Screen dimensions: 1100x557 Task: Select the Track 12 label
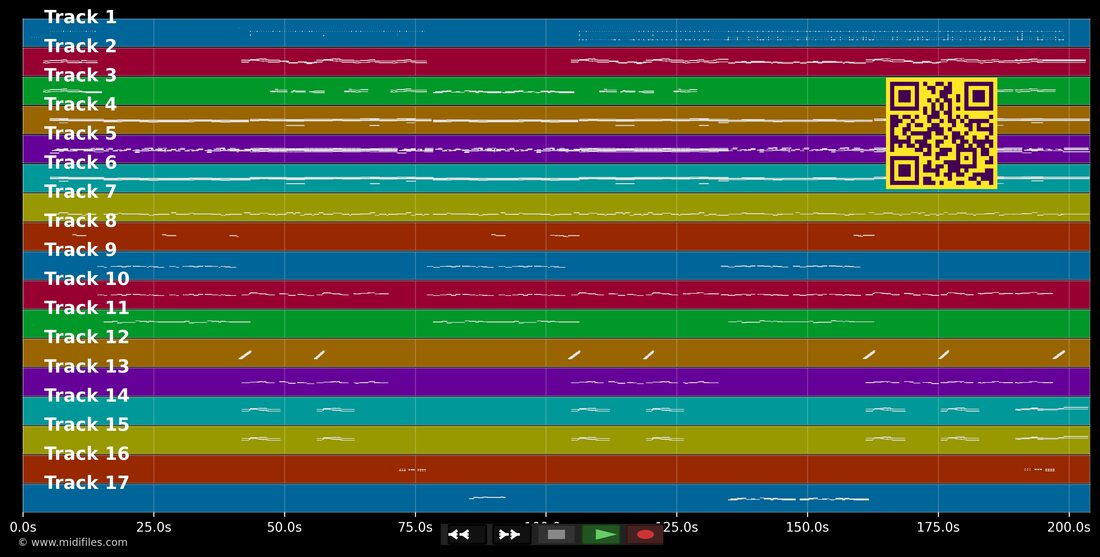tap(87, 337)
